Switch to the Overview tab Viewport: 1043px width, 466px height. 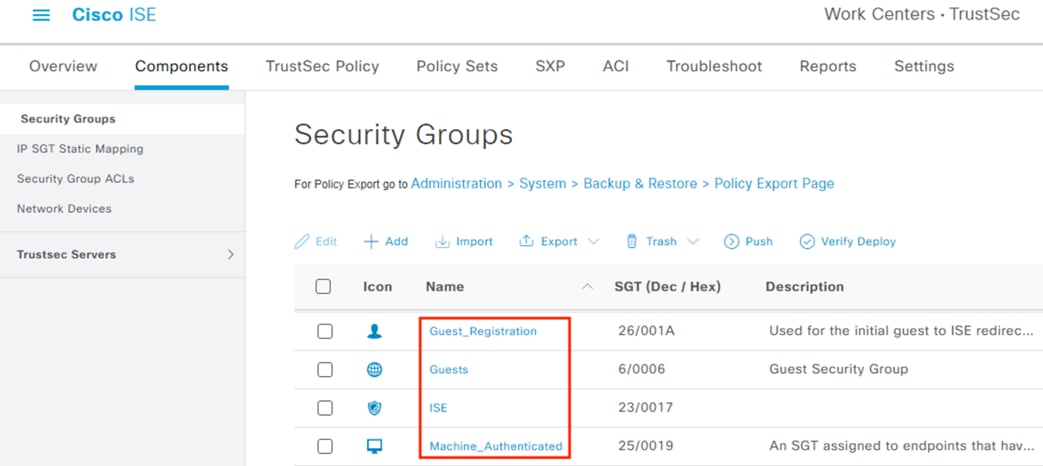point(63,66)
